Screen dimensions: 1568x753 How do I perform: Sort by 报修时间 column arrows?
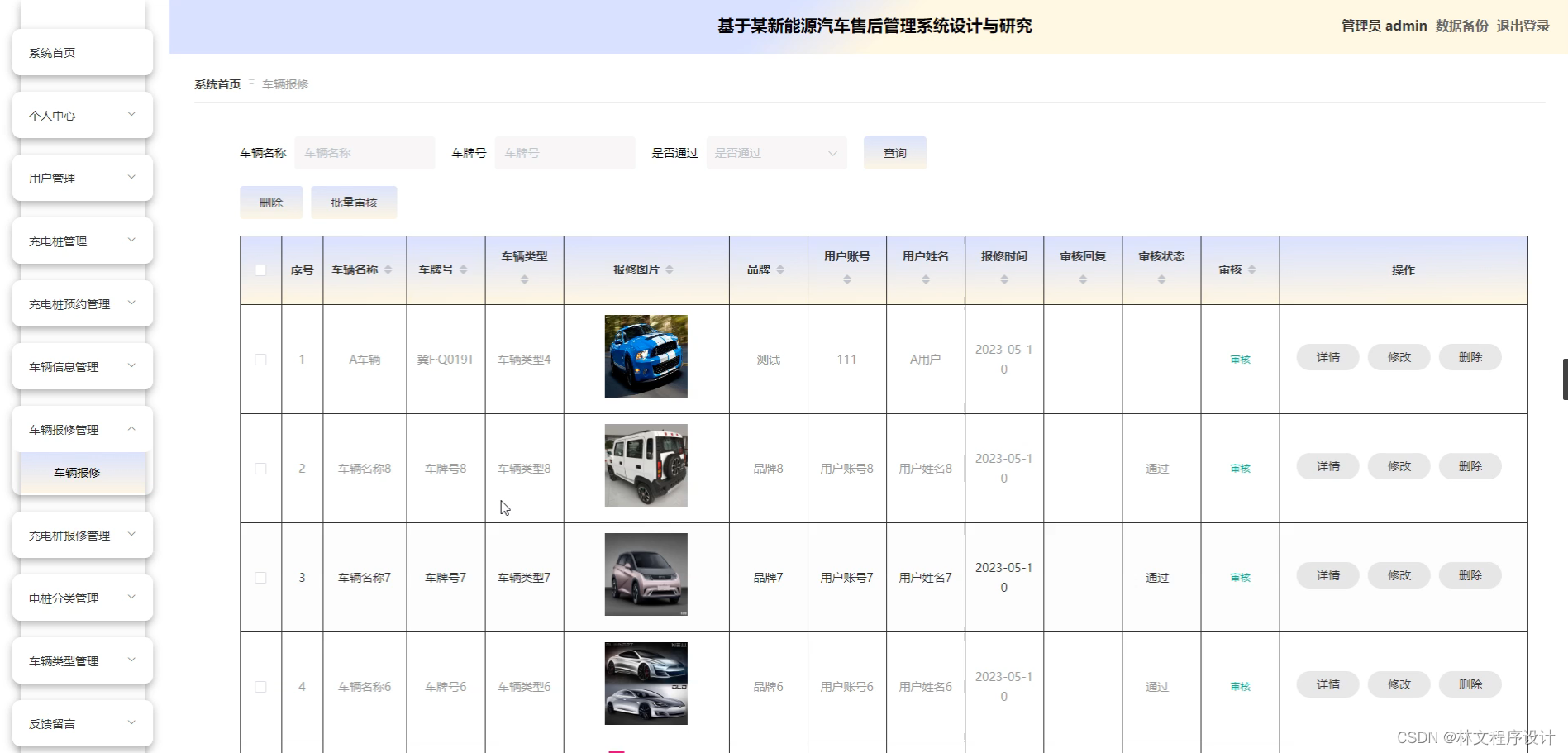coord(1003,279)
